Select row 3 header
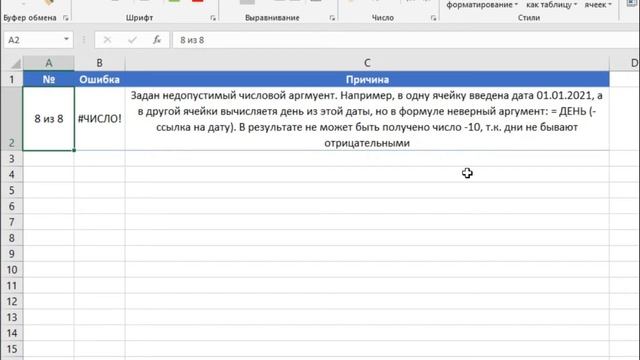Screen dimensions: 640x360 point(11,159)
